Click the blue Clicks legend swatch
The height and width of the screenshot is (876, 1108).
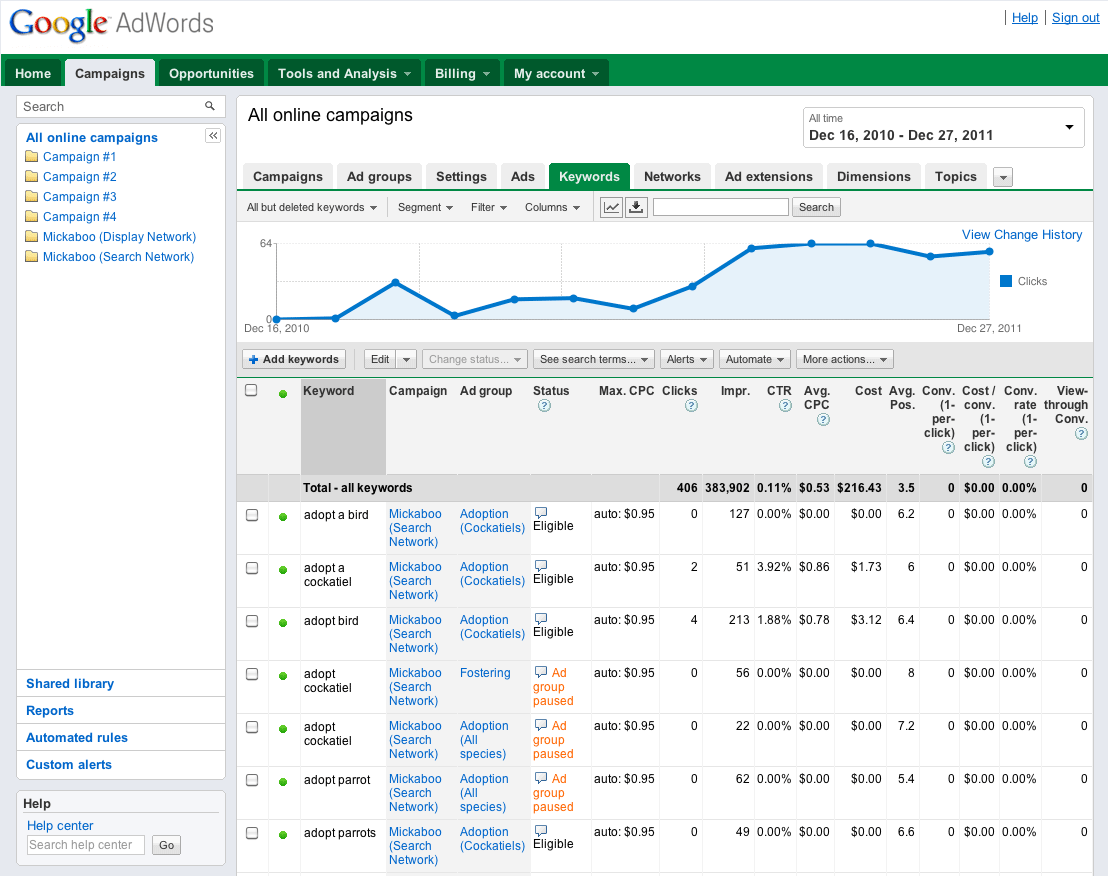pos(1006,281)
